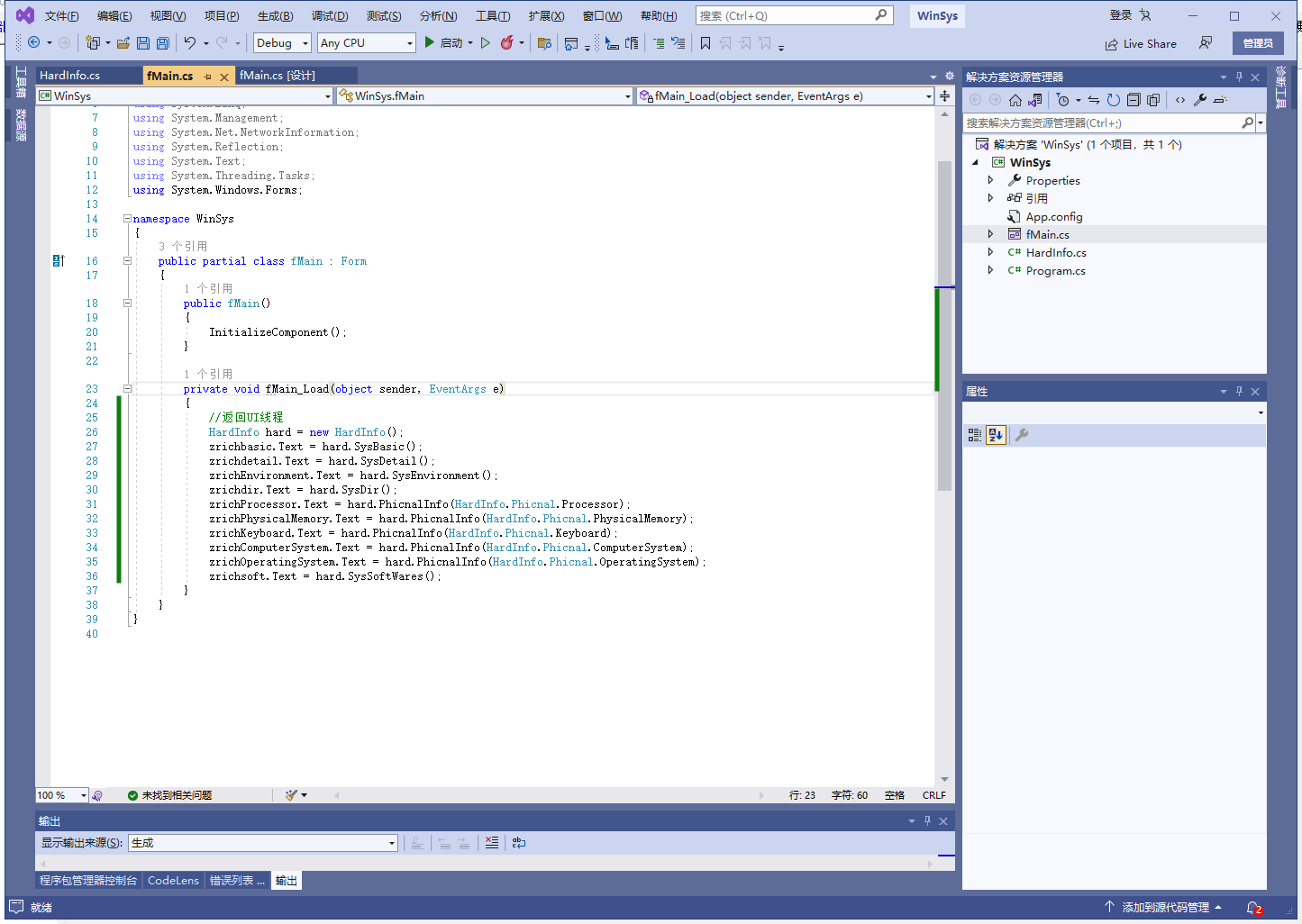Screen dimensions: 1302x924
Task: Open the WinSys.fMain class navigation dropdown
Action: 485,95
